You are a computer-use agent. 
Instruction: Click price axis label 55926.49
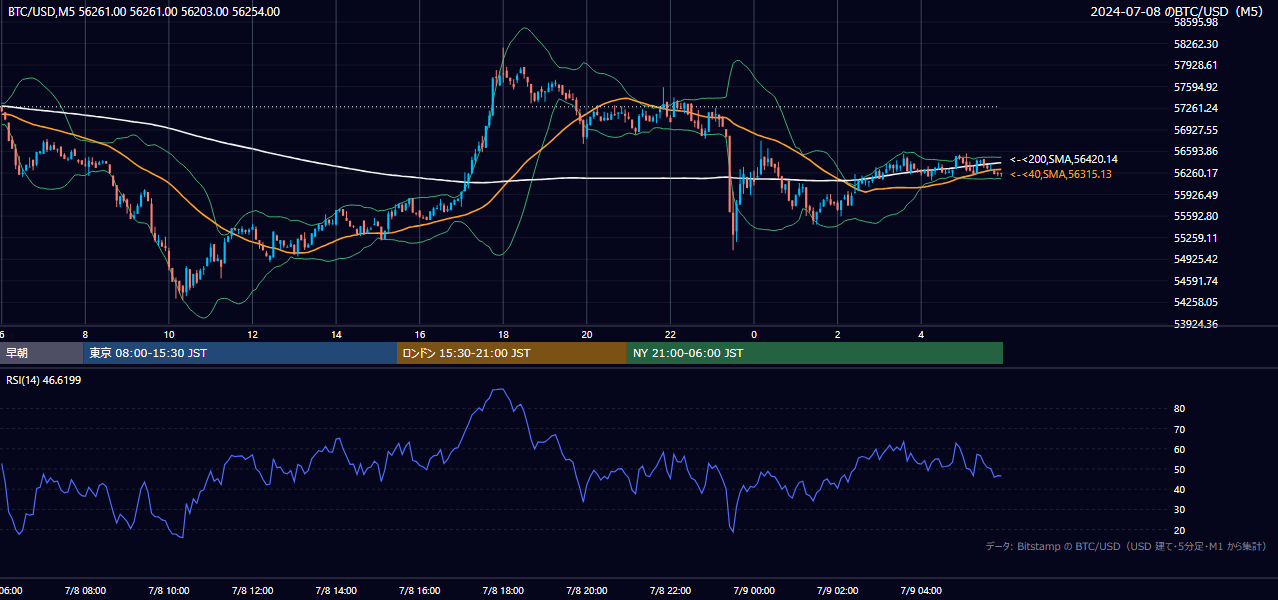coord(1195,195)
